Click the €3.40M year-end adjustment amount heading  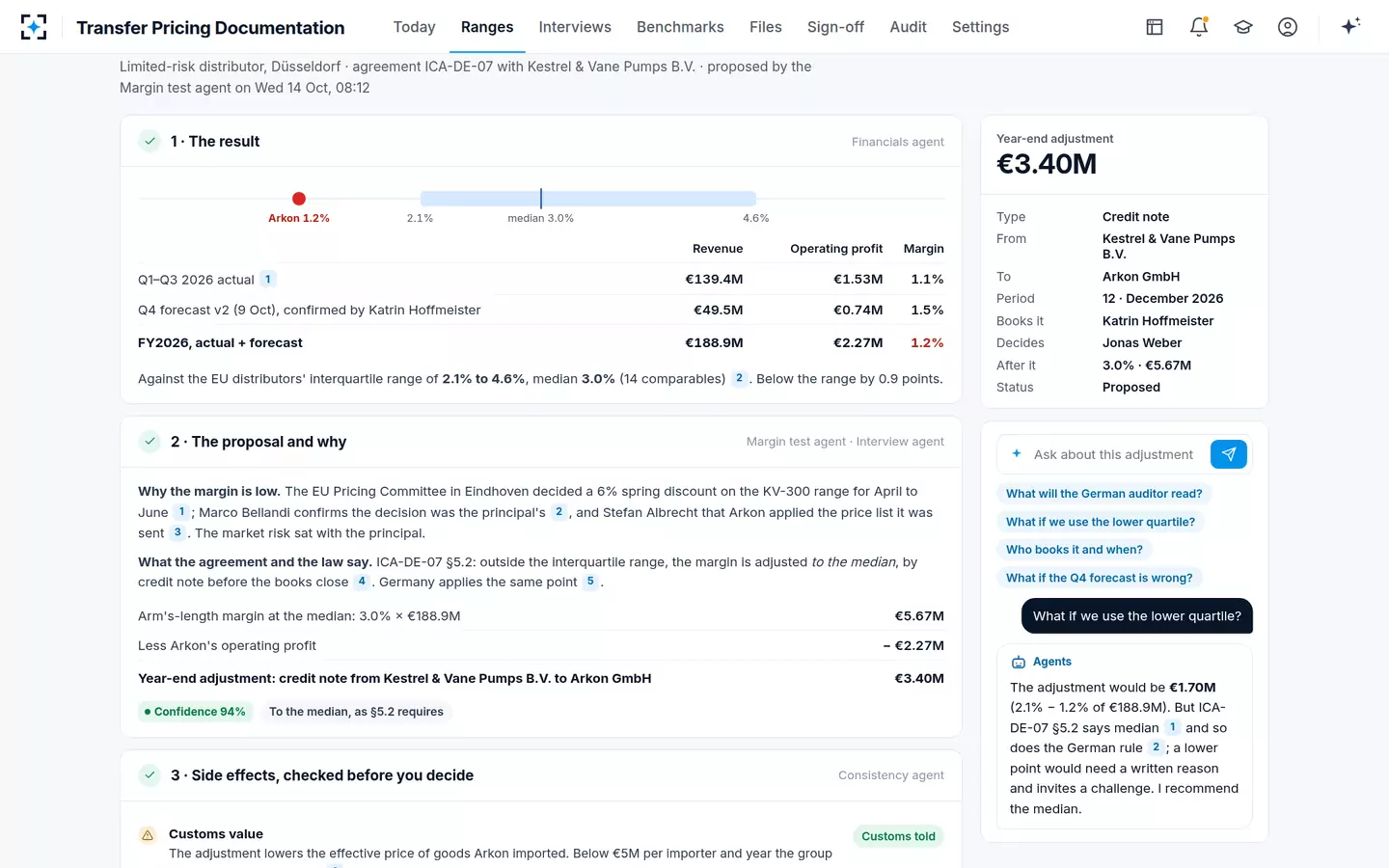[1047, 164]
